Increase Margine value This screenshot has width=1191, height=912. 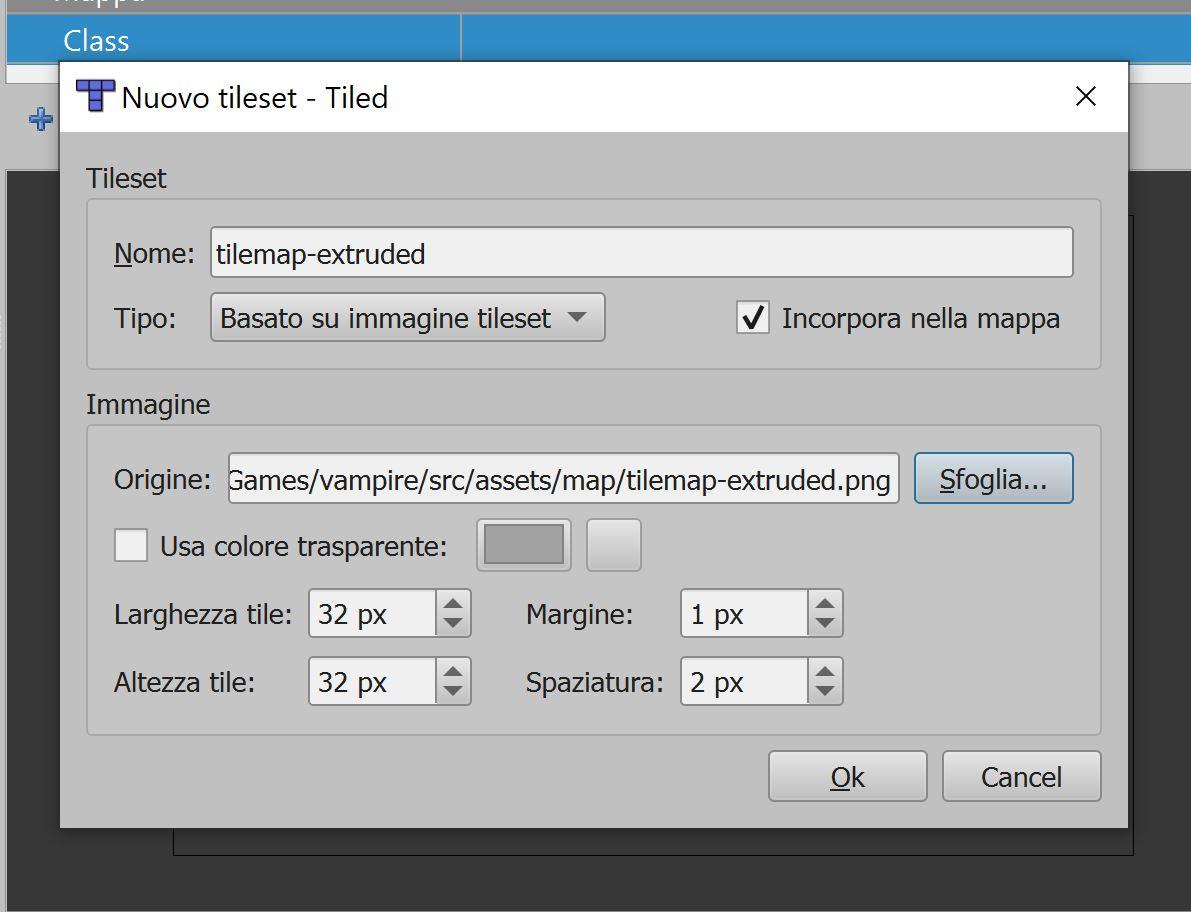825,603
